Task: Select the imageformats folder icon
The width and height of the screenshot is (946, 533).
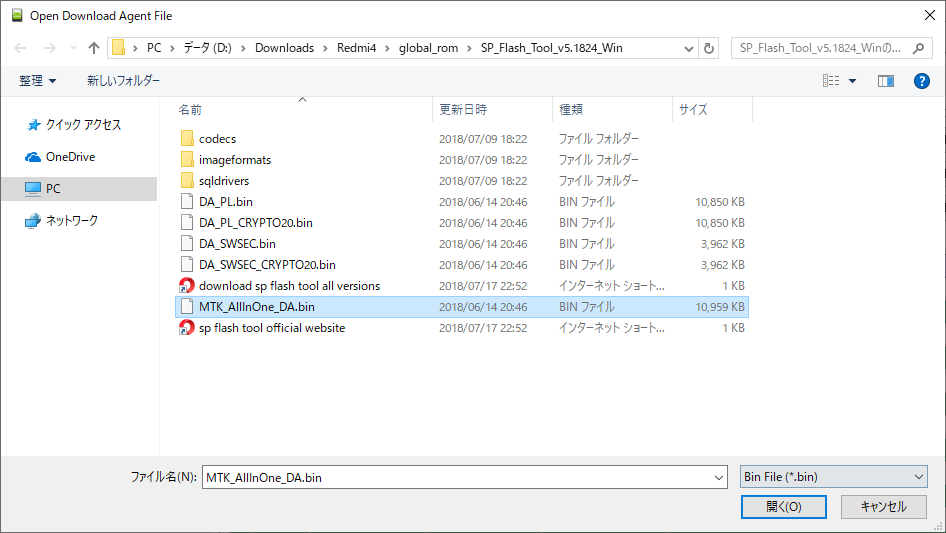Action: click(187, 160)
